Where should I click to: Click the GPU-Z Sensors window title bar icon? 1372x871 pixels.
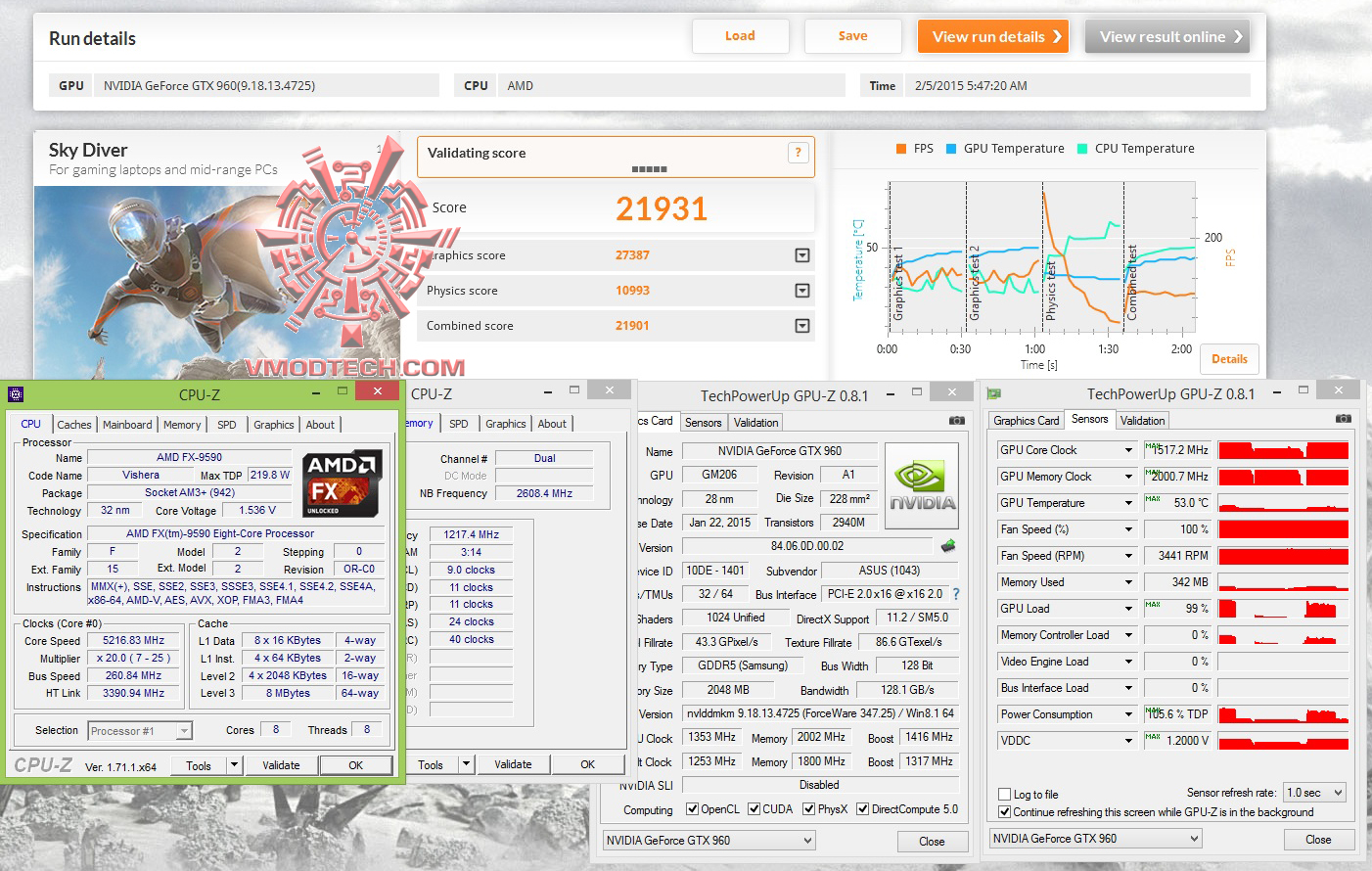click(994, 393)
